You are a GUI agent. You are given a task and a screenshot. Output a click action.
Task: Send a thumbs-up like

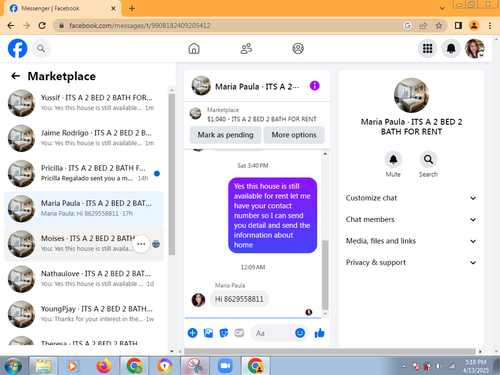[x=319, y=333]
